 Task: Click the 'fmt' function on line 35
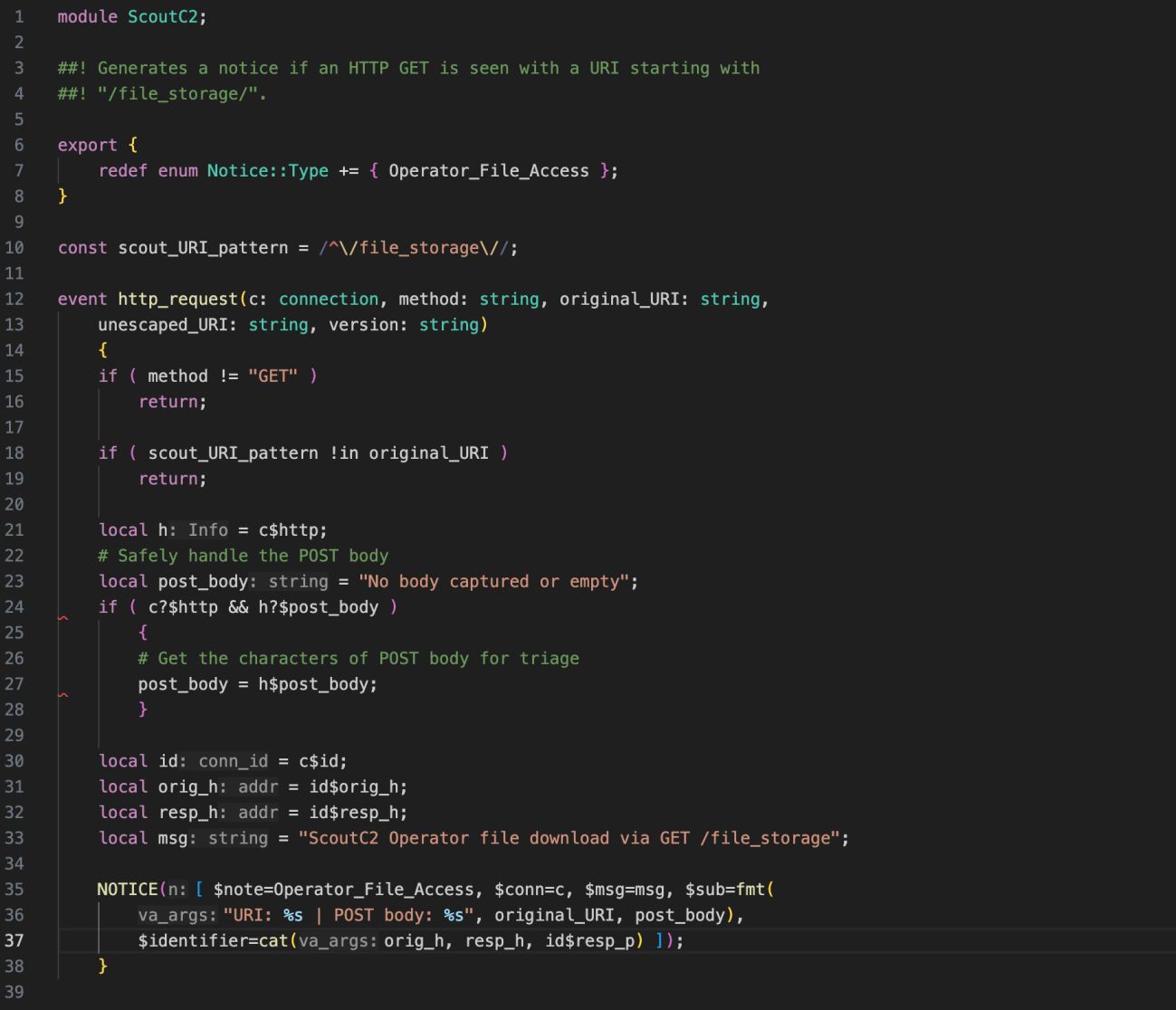(x=751, y=889)
